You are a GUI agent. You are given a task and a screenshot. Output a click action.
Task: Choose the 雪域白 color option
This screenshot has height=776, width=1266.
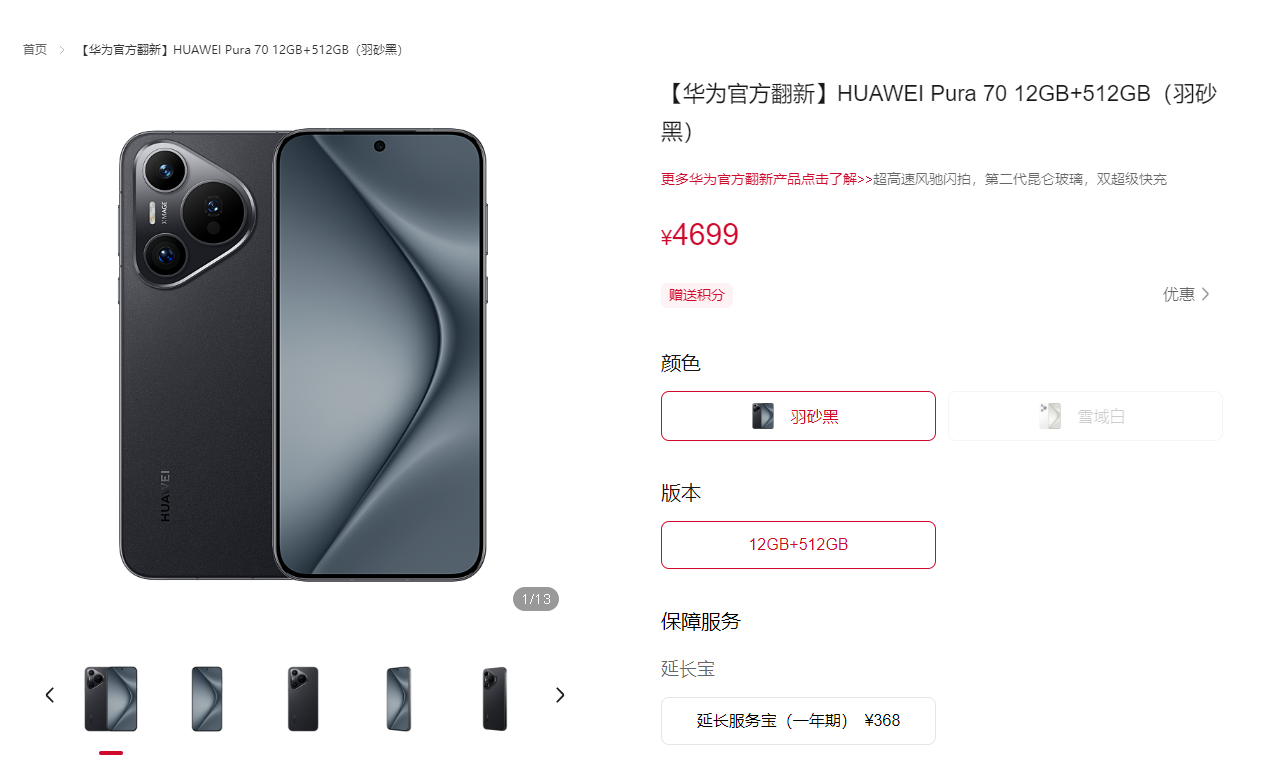[x=1085, y=416]
